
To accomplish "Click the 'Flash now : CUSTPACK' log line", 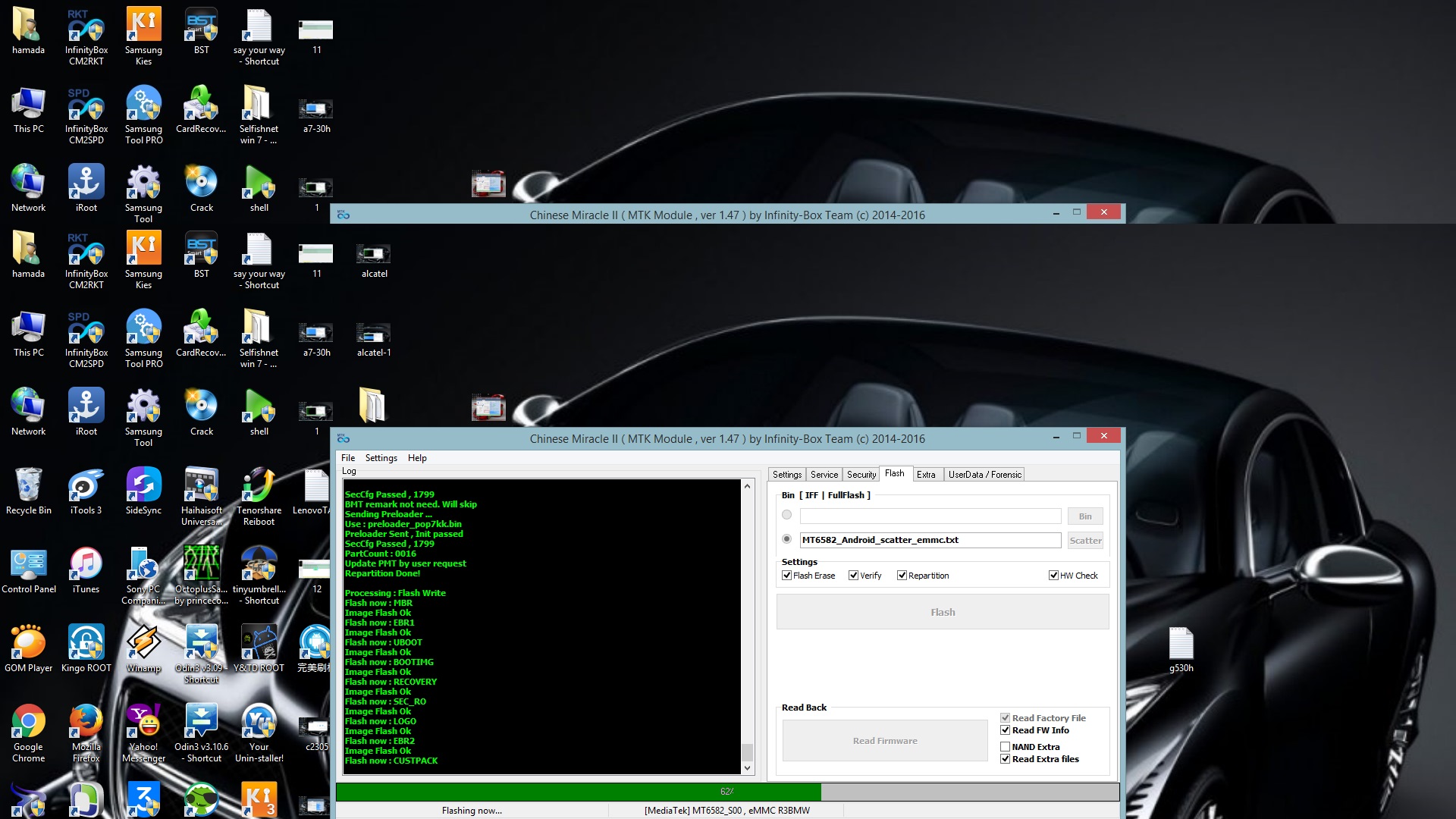I will (391, 761).
